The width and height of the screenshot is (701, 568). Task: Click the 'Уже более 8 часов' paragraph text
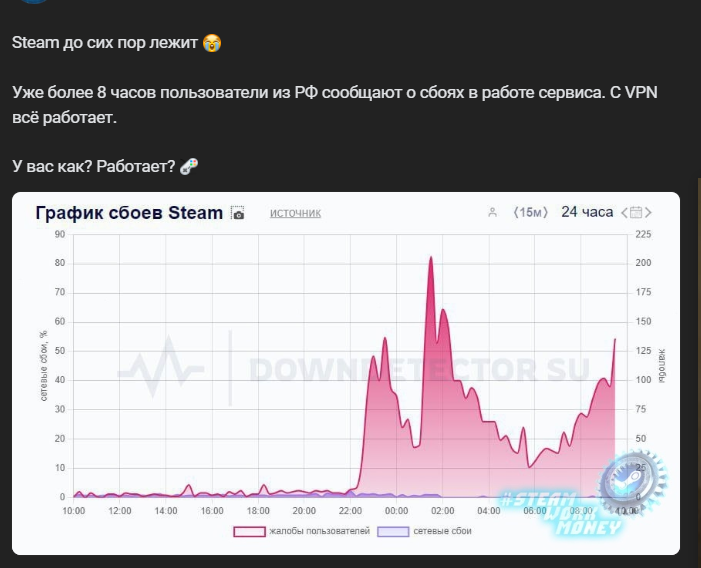coord(335,105)
